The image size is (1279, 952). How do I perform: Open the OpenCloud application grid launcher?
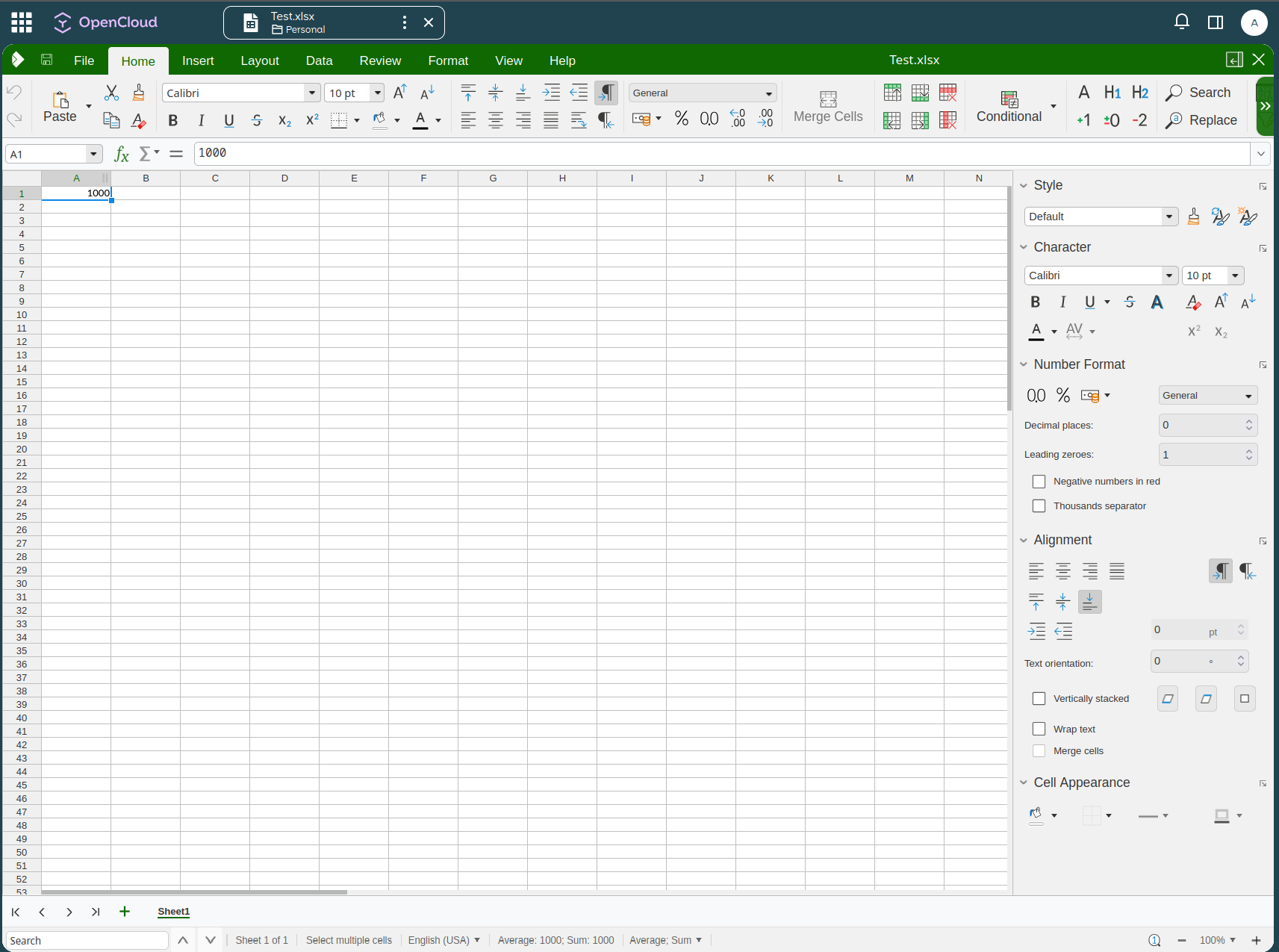point(22,22)
